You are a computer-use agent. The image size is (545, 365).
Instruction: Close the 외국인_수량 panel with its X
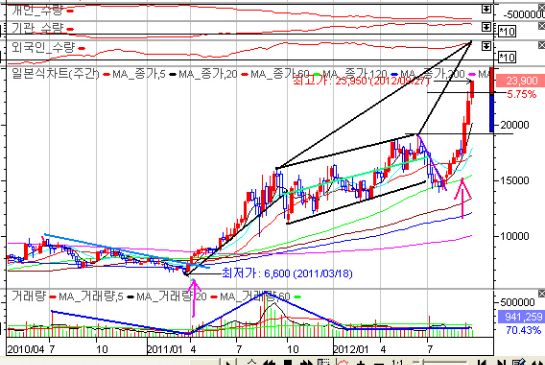tap(542, 45)
